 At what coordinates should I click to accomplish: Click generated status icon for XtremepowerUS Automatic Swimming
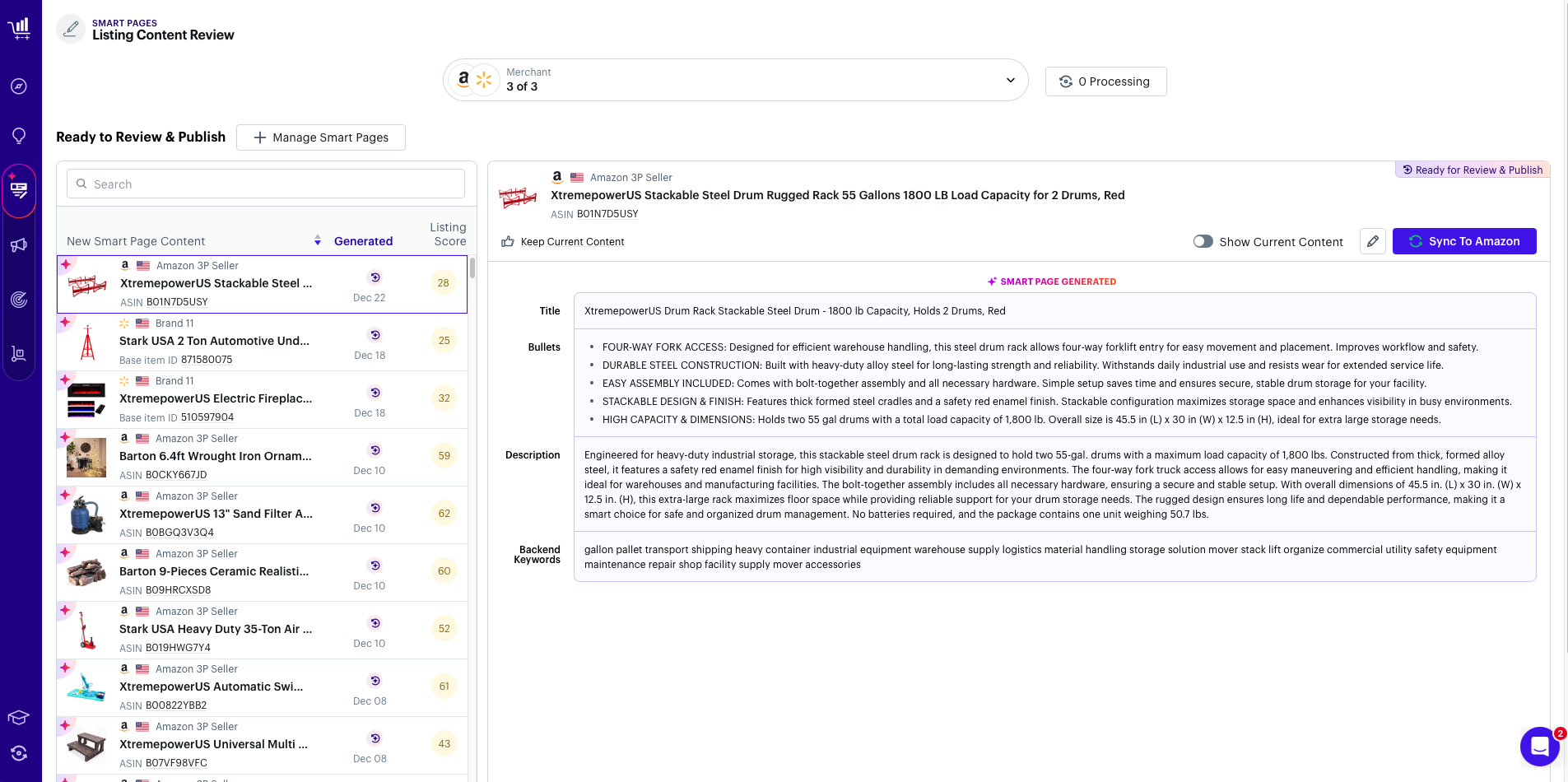point(375,681)
